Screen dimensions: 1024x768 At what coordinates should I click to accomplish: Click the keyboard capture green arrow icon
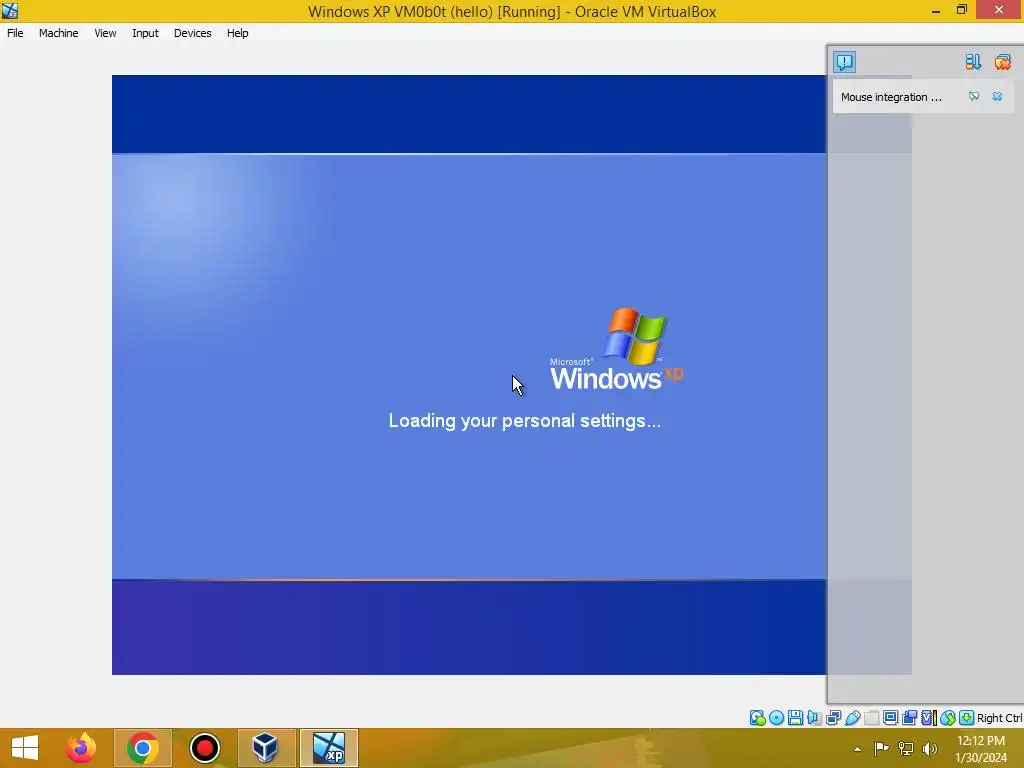[967, 718]
